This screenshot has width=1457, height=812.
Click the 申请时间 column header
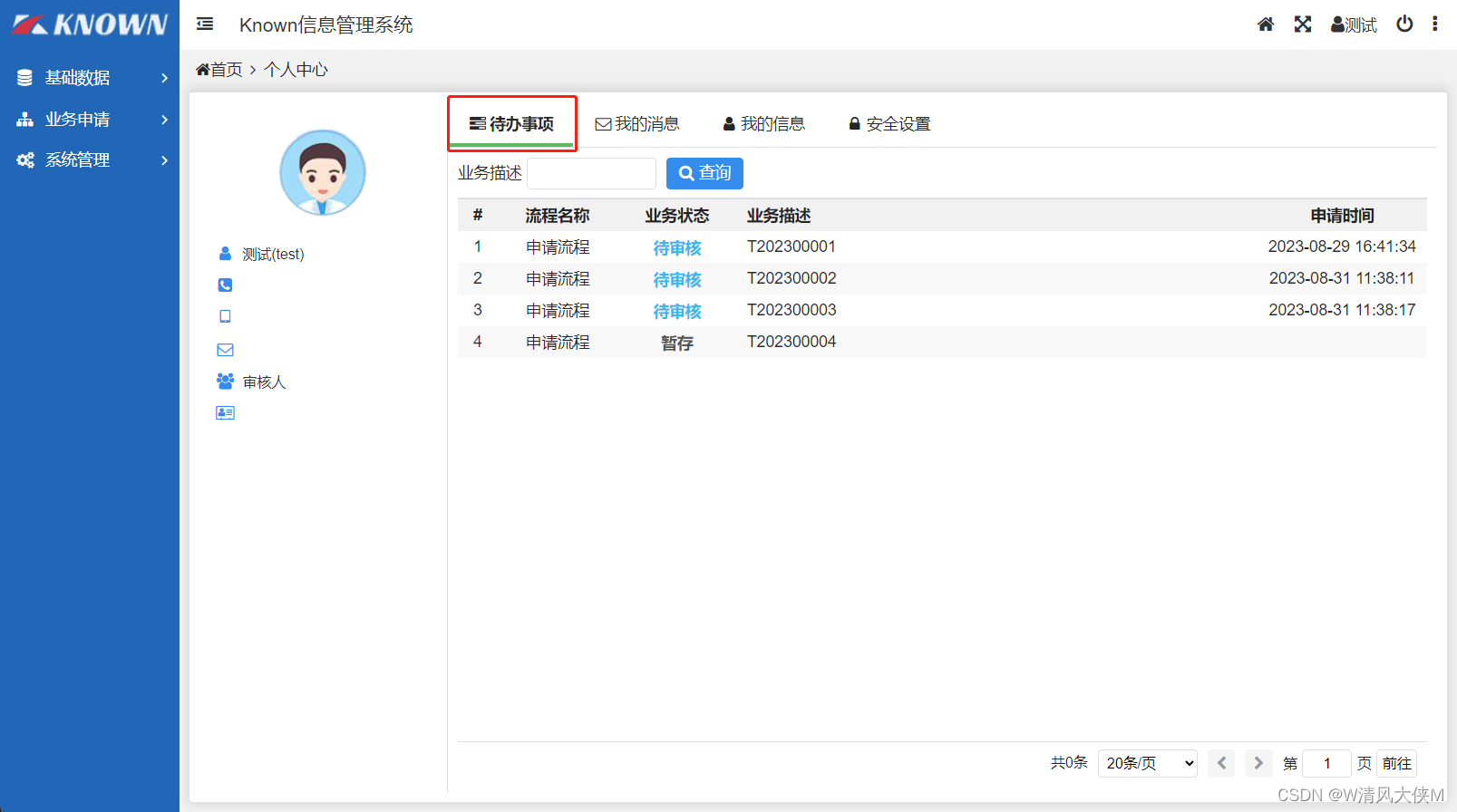coord(1342,216)
